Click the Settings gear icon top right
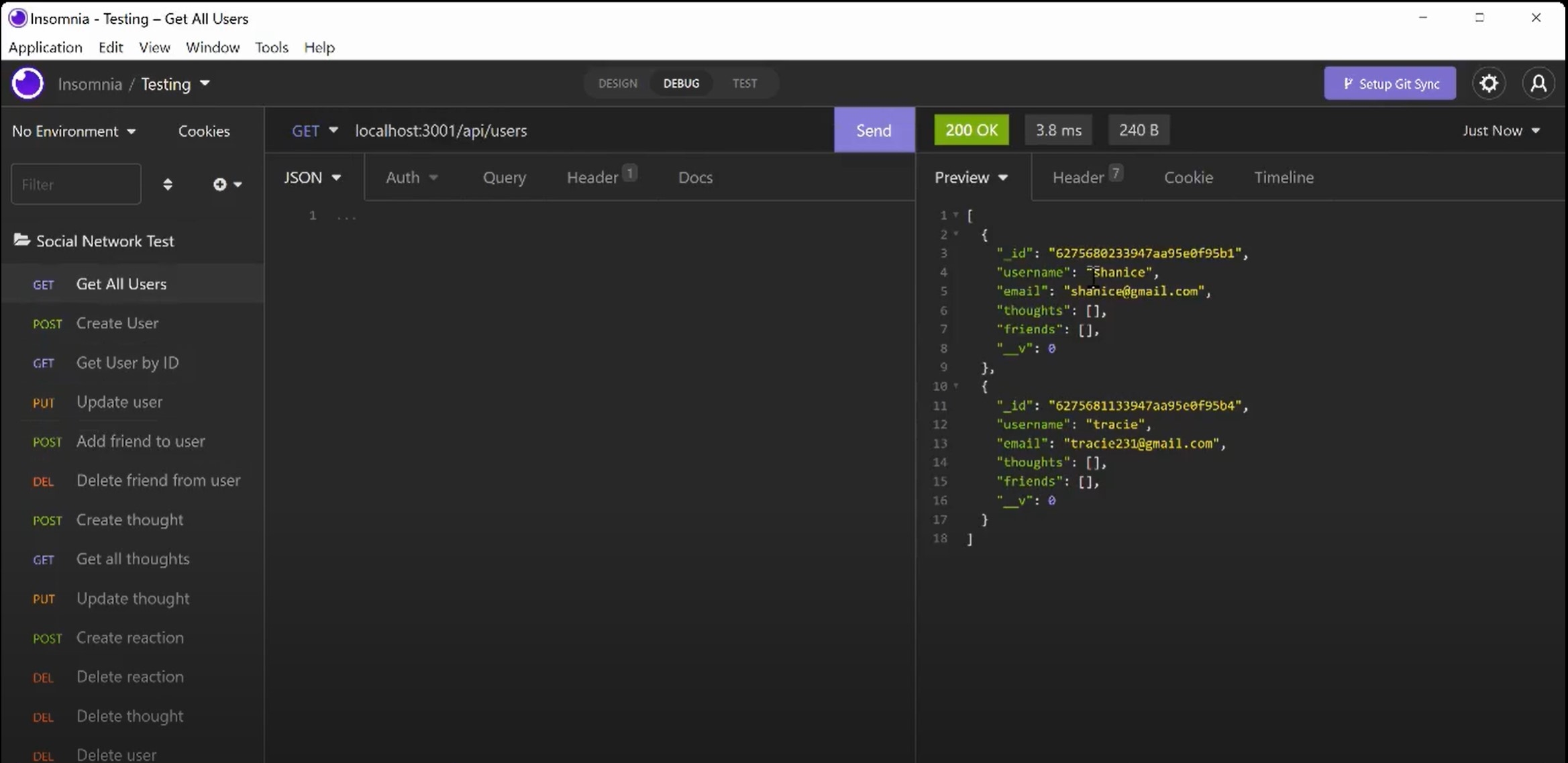Image resolution: width=1568 pixels, height=763 pixels. click(1489, 83)
